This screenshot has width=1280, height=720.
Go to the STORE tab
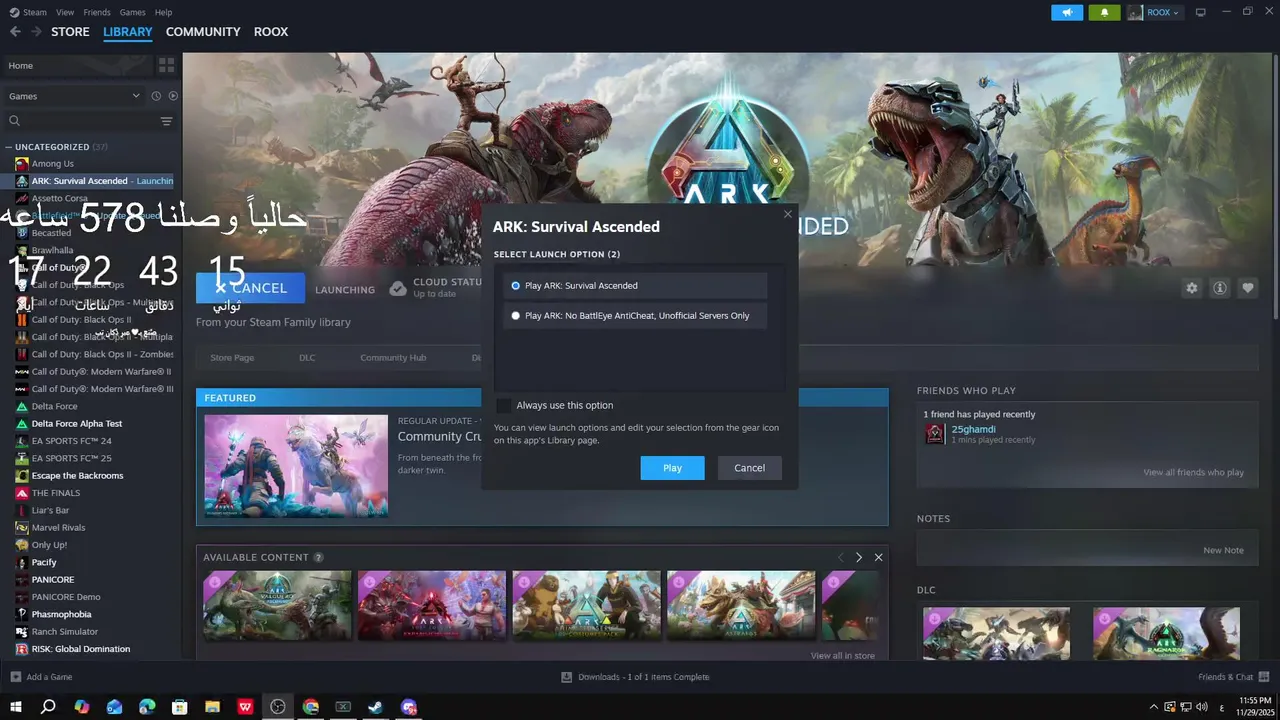(x=70, y=32)
